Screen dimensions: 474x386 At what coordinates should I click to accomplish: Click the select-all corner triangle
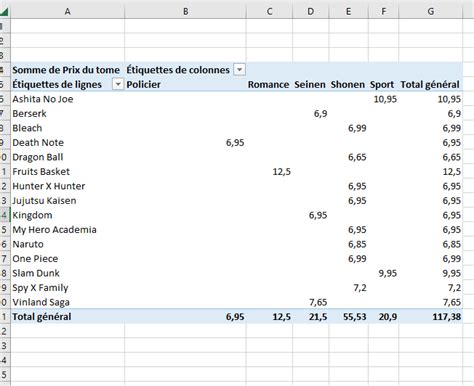[x=4, y=12]
